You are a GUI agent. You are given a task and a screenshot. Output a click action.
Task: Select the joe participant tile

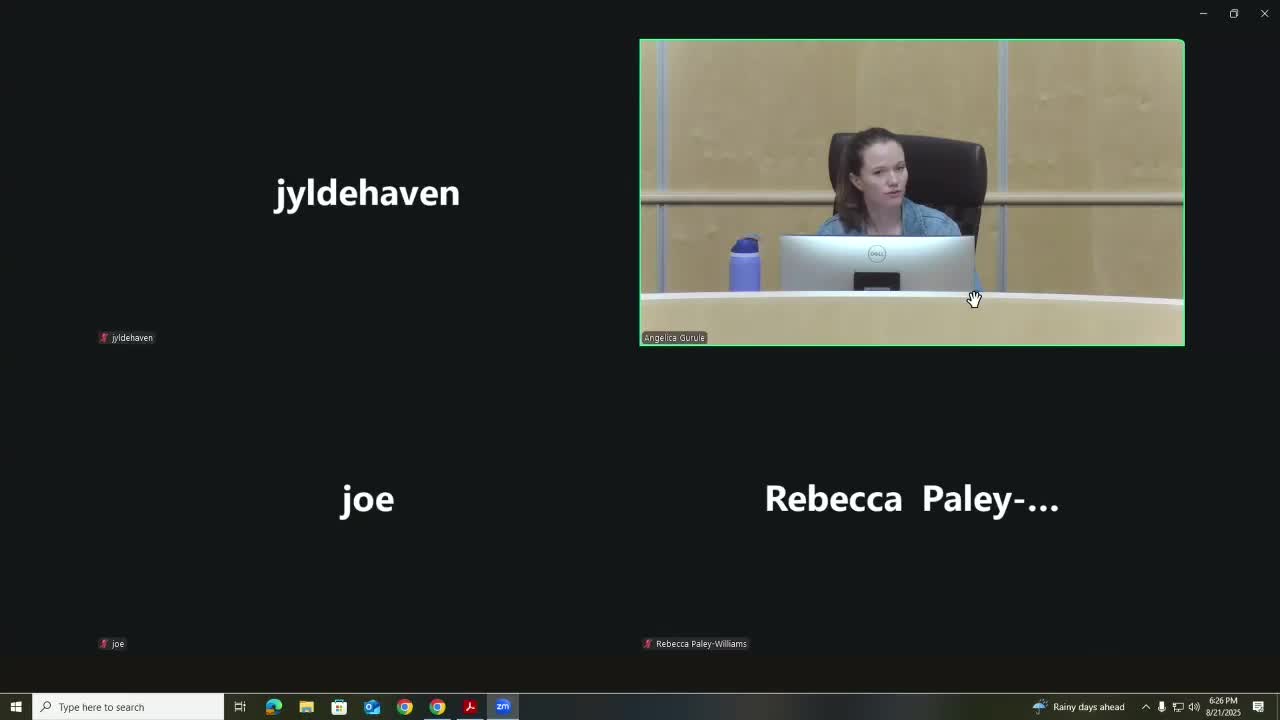367,499
